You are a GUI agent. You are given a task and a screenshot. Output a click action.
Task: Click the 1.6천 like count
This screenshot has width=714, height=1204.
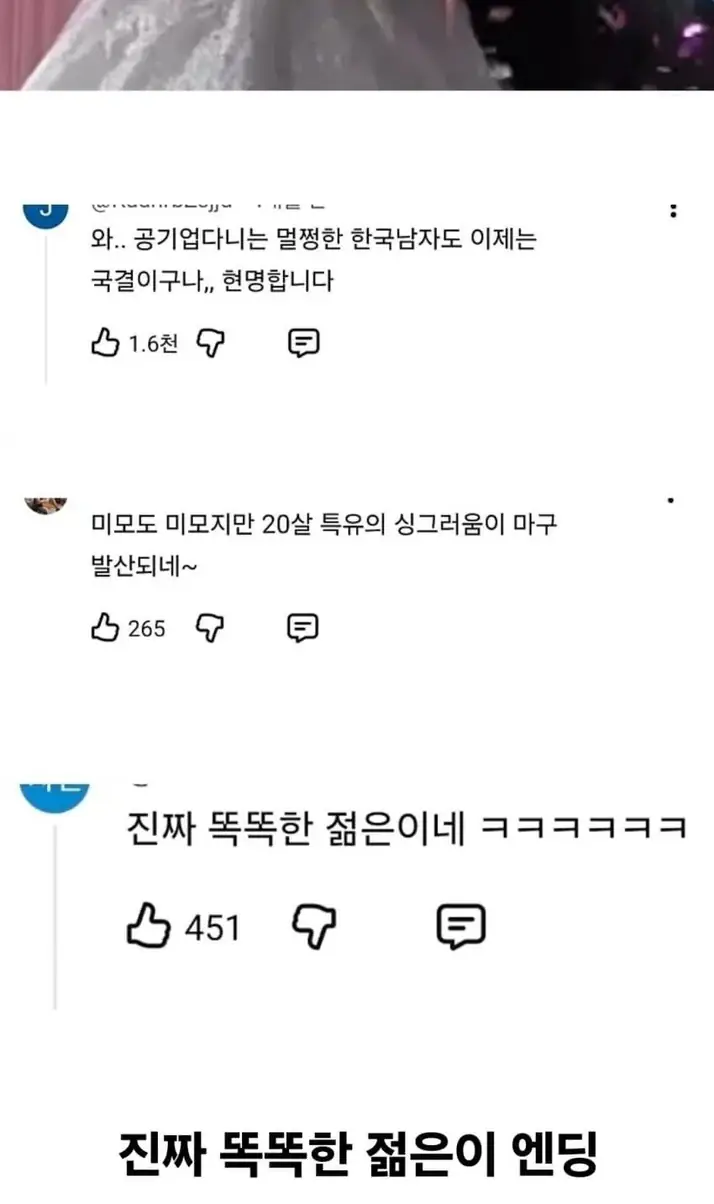tap(153, 344)
